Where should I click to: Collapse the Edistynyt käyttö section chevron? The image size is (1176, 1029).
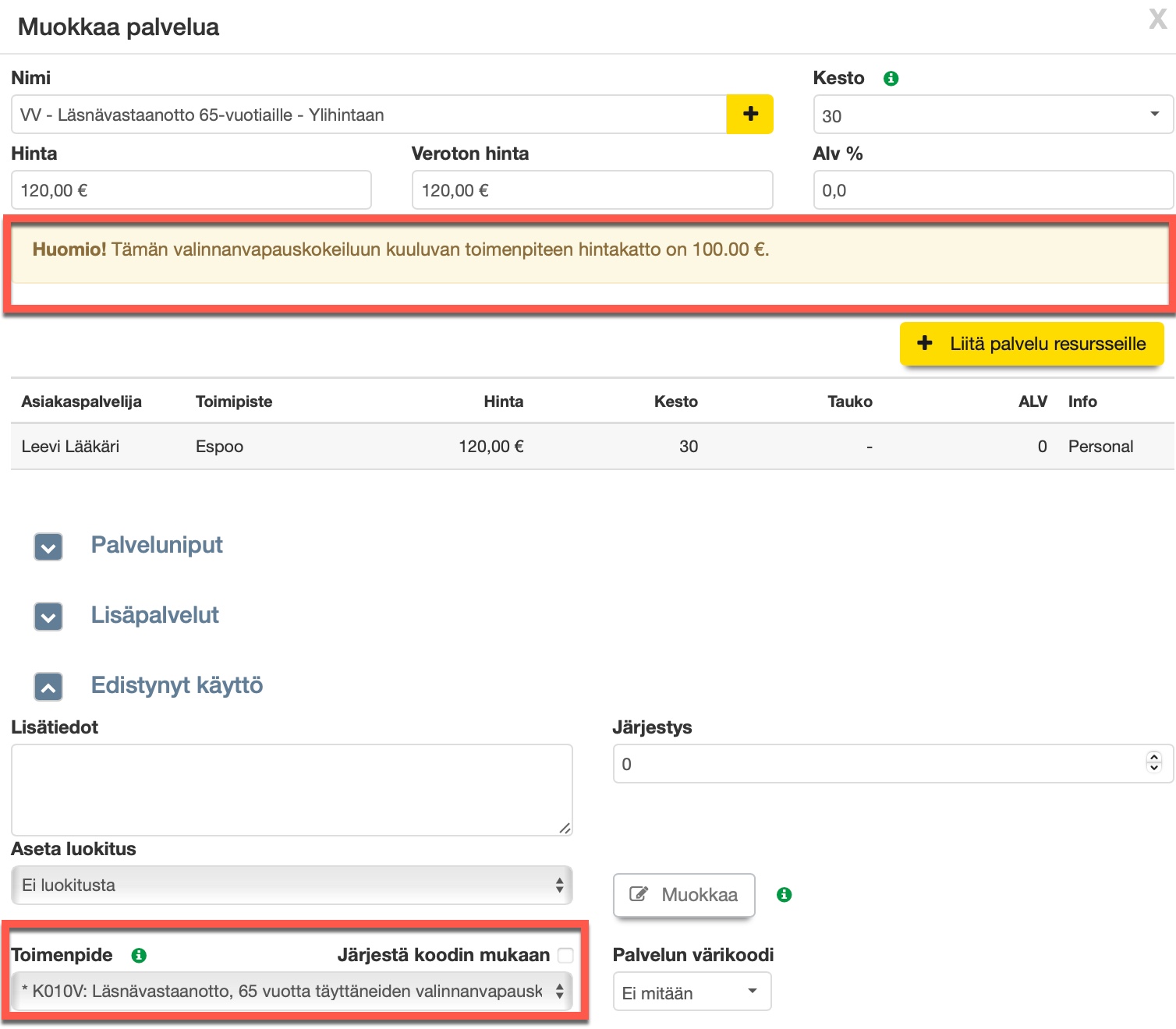(48, 687)
